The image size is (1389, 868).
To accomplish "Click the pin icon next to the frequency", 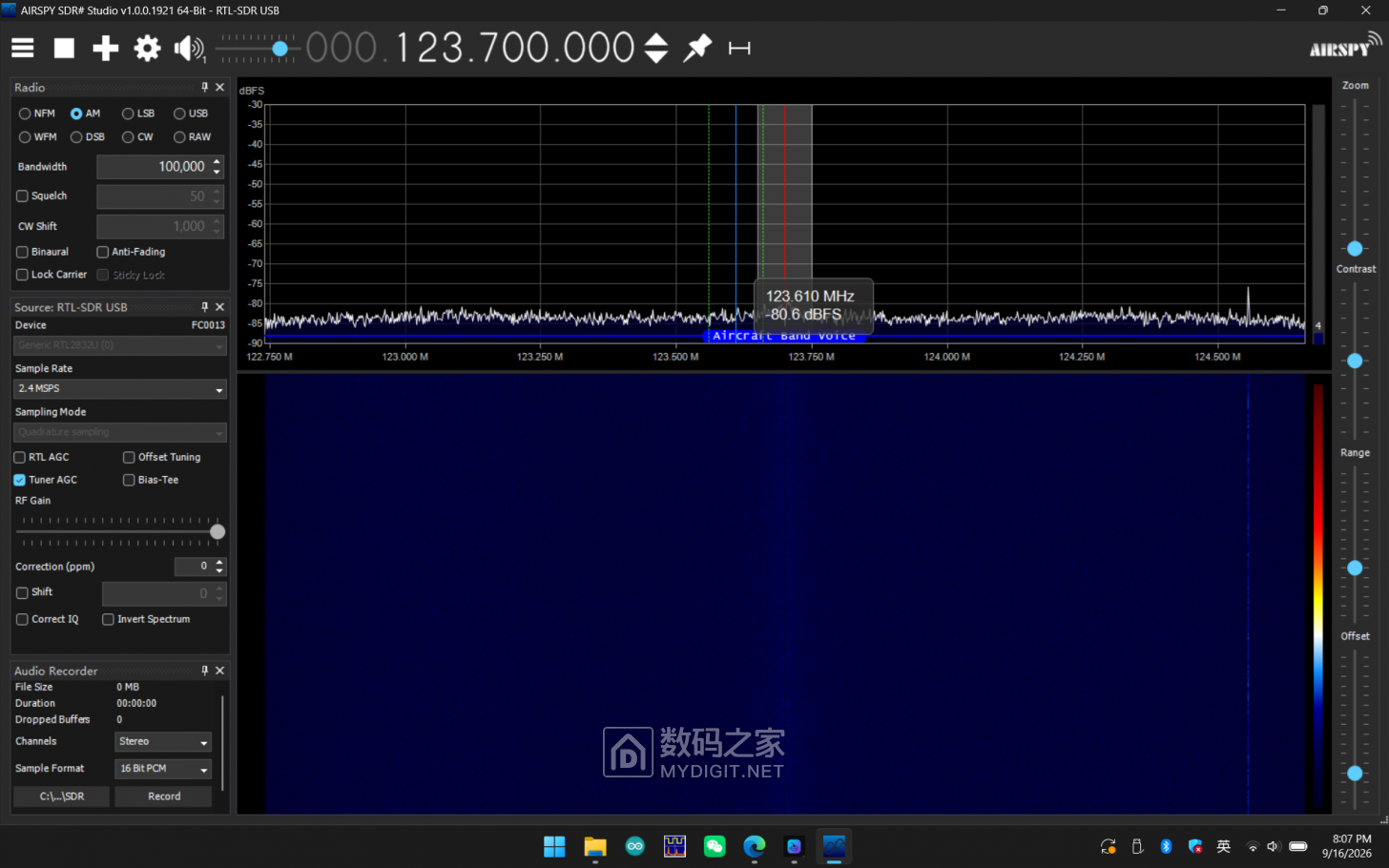I will [698, 47].
